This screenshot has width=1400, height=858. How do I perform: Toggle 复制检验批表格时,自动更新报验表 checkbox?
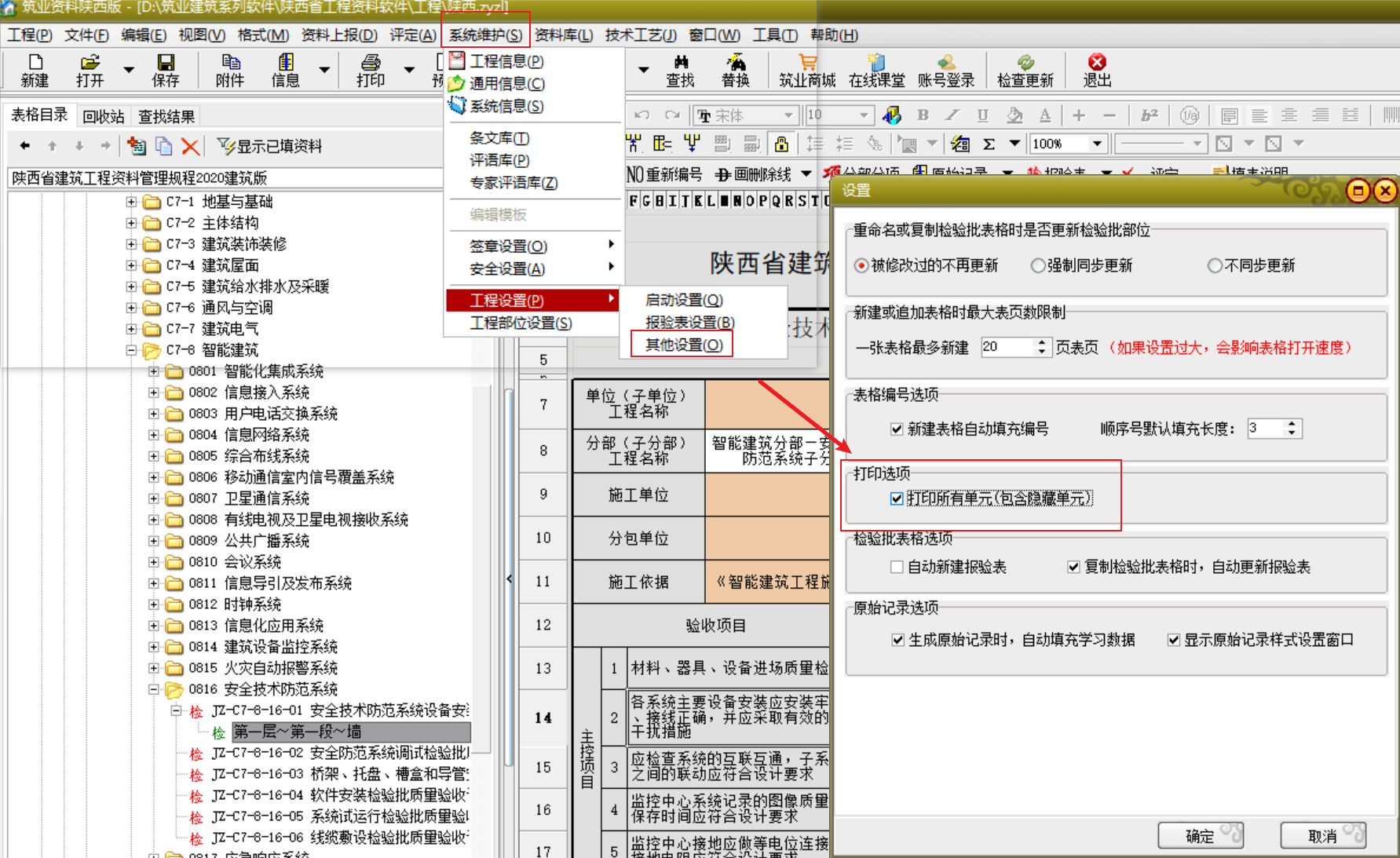click(x=1073, y=567)
